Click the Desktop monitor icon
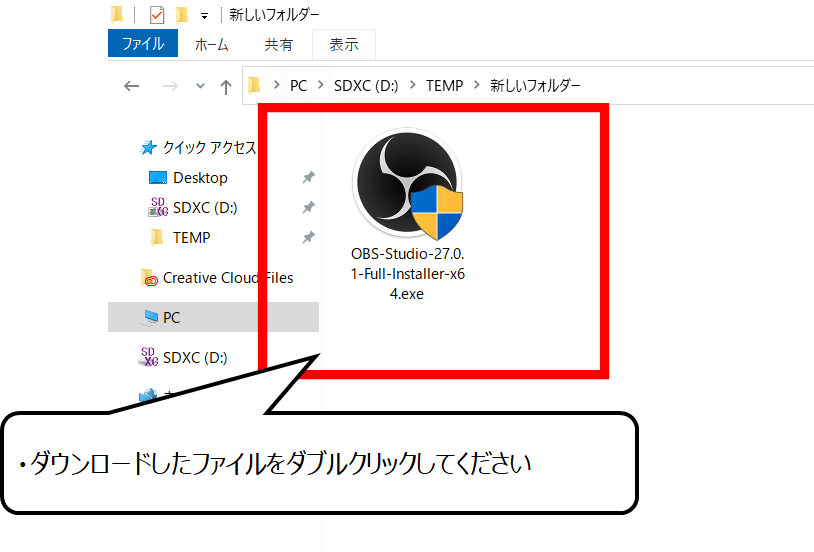This screenshot has width=814, height=552. (158, 178)
